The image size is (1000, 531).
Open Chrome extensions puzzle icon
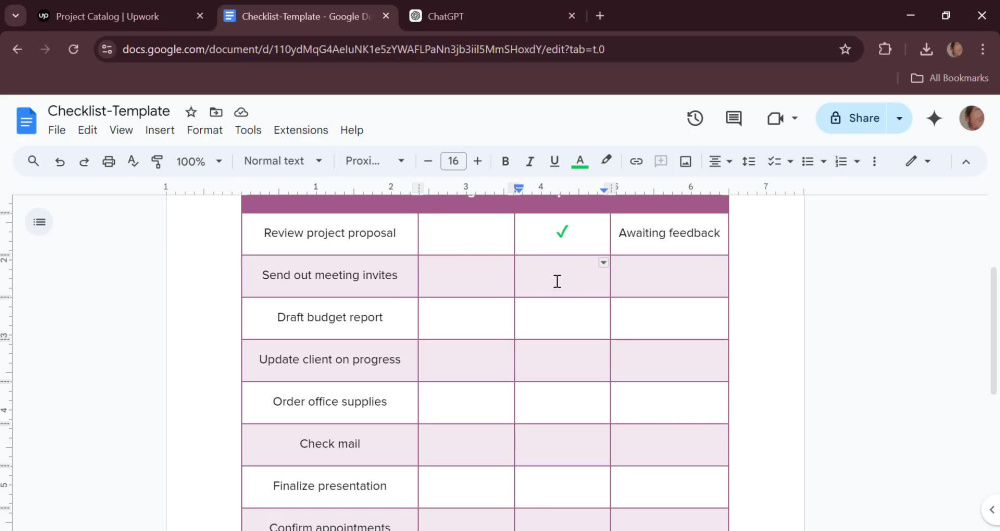click(x=885, y=49)
